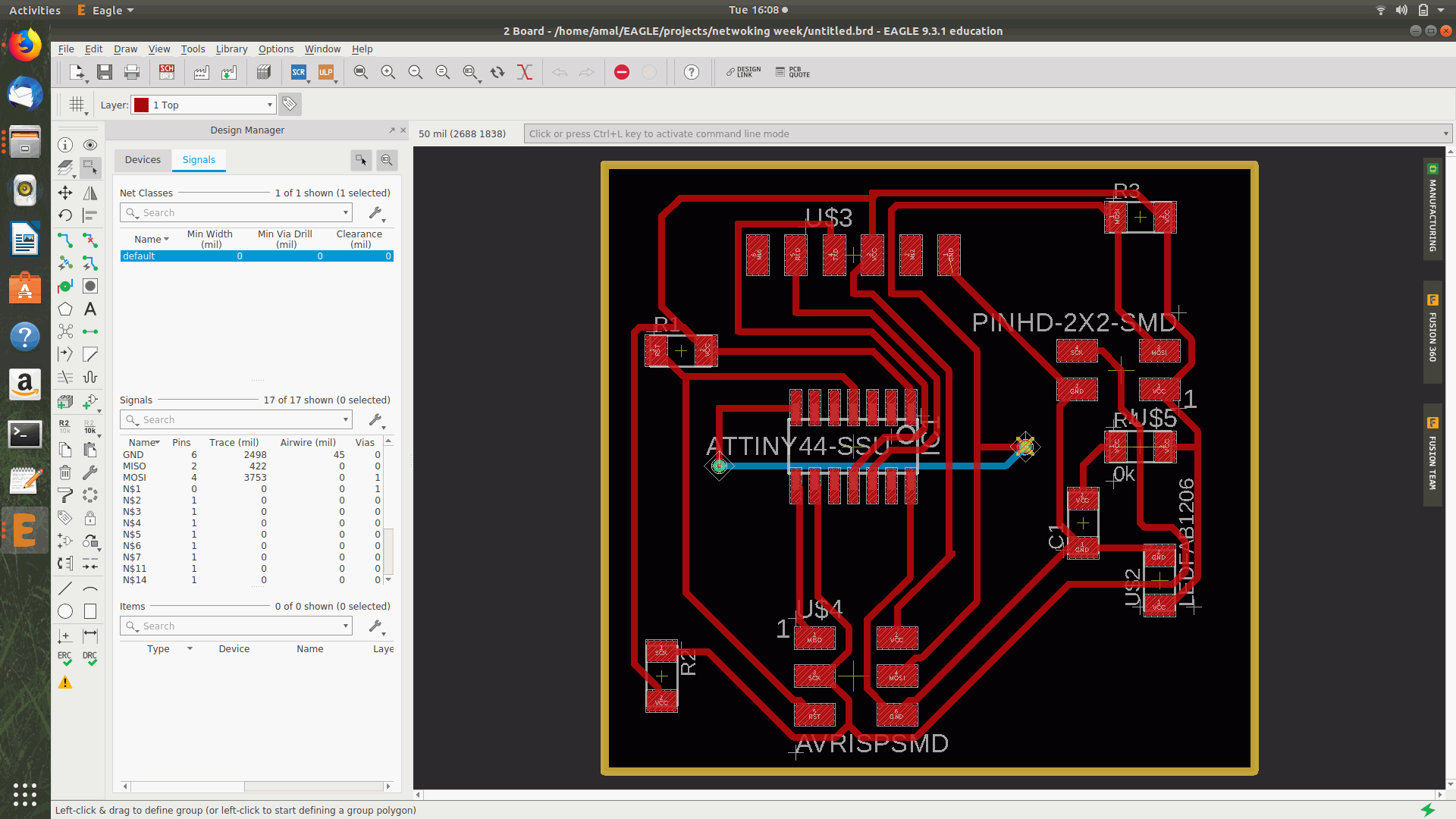Select the Route airwire tool
This screenshot has width=1456, height=819.
[x=65, y=240]
